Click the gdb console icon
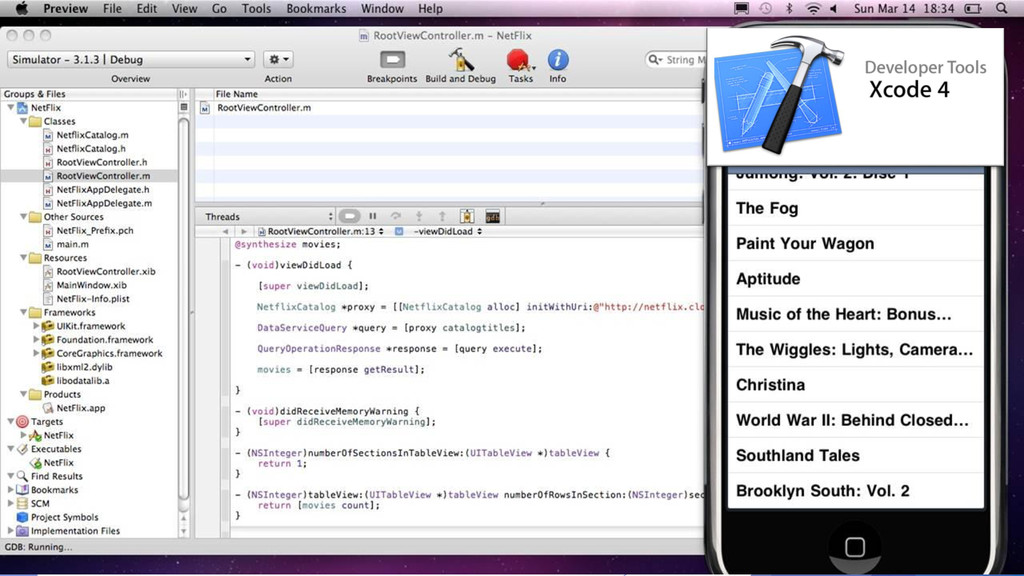 [492, 216]
